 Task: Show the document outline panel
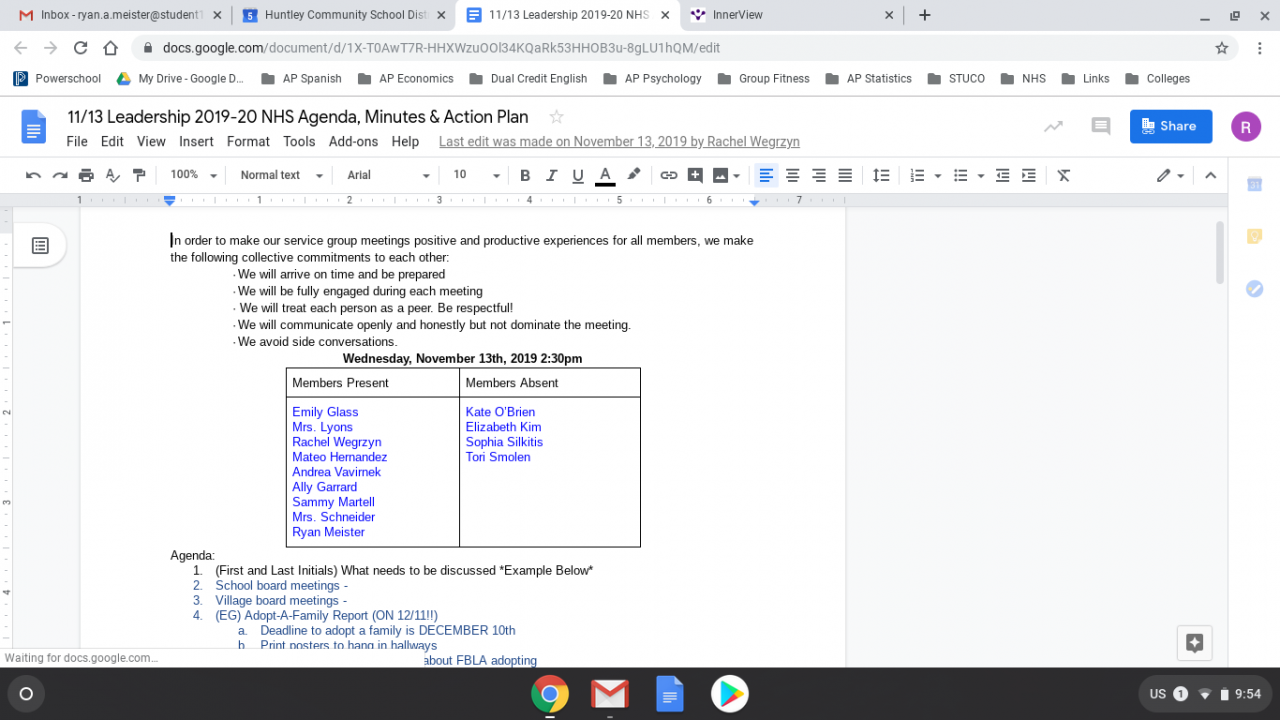pyautogui.click(x=40, y=245)
